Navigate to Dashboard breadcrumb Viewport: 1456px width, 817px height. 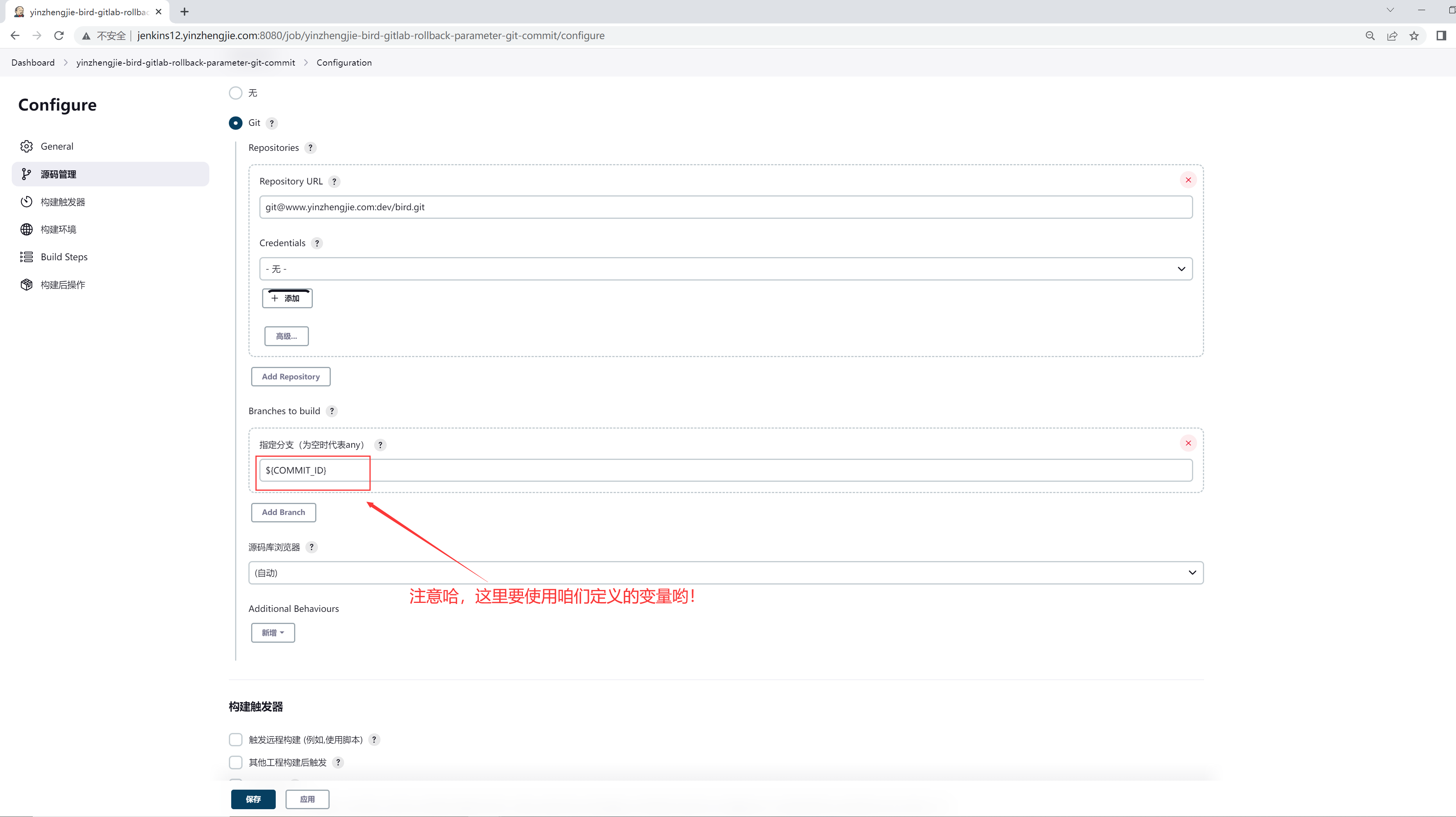tap(33, 63)
